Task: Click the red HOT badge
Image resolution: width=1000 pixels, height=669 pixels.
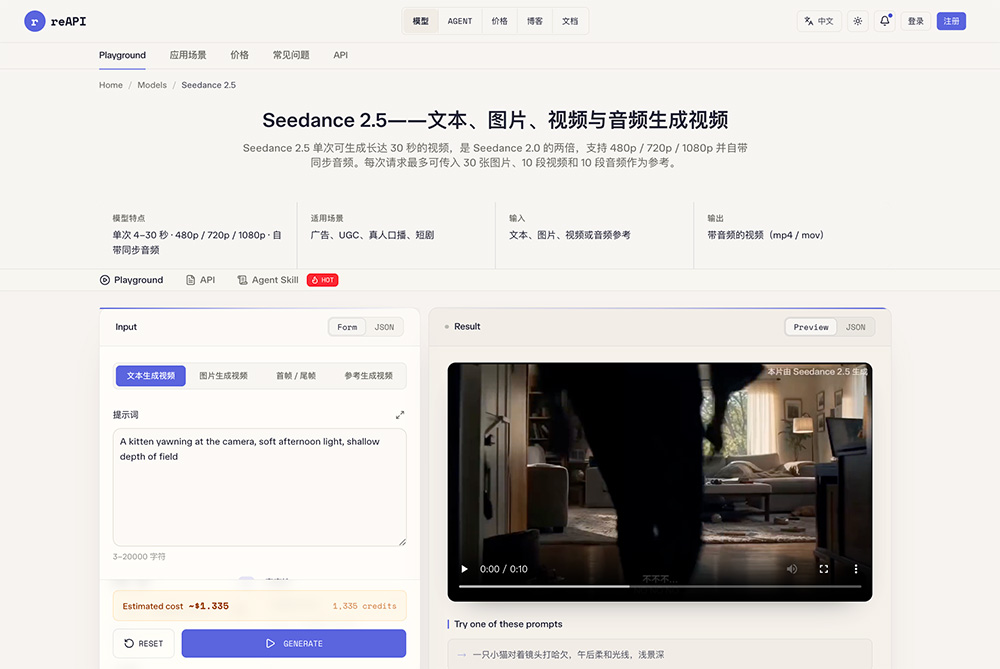Action: pos(323,280)
